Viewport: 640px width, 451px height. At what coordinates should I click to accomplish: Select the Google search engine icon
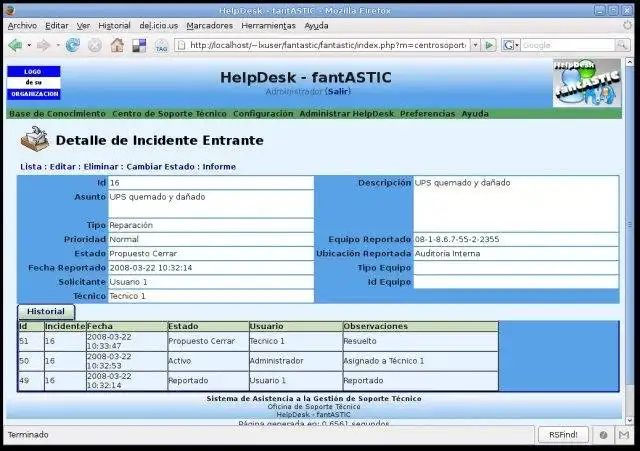click(508, 45)
